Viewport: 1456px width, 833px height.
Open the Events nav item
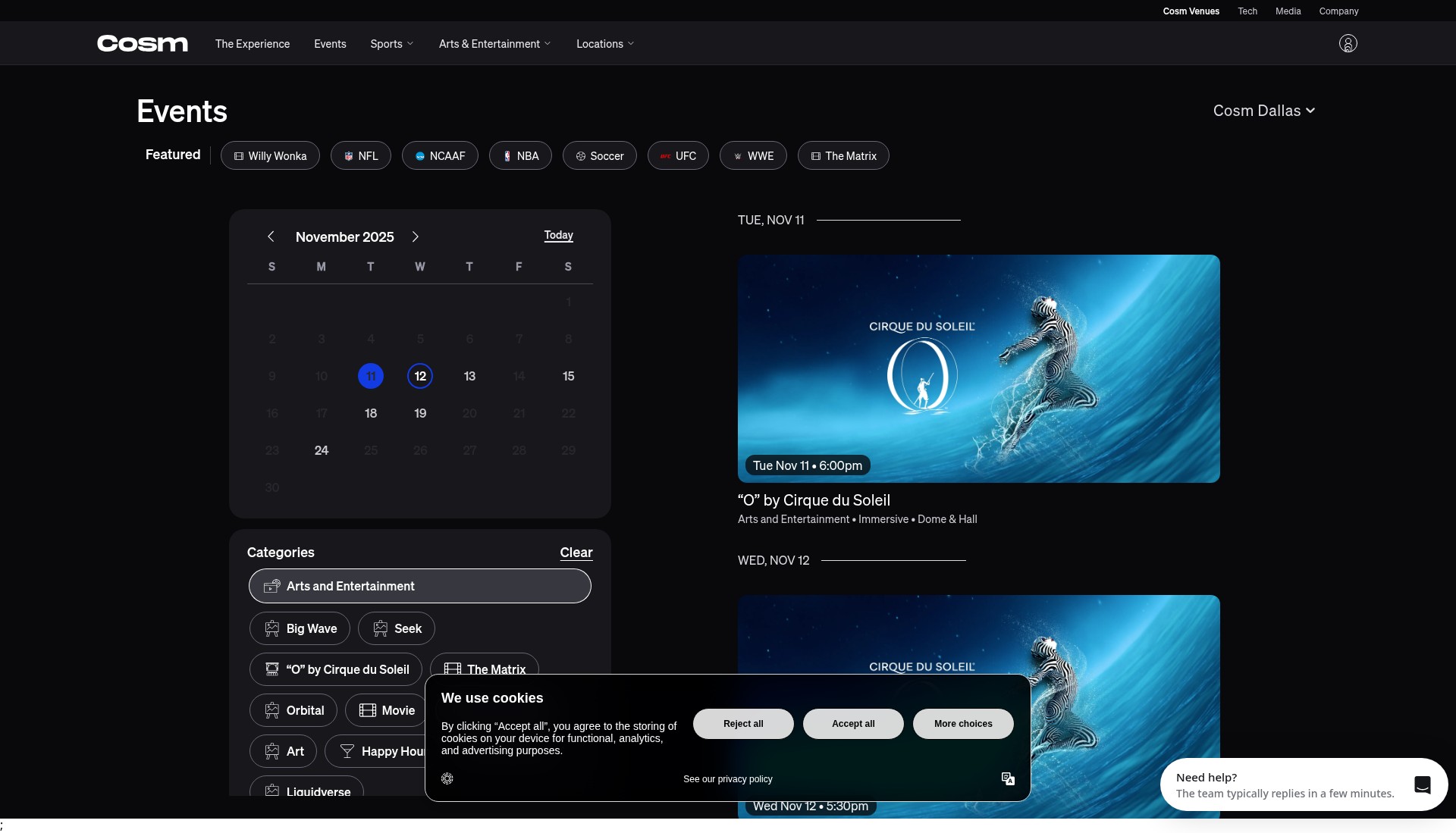click(x=330, y=44)
